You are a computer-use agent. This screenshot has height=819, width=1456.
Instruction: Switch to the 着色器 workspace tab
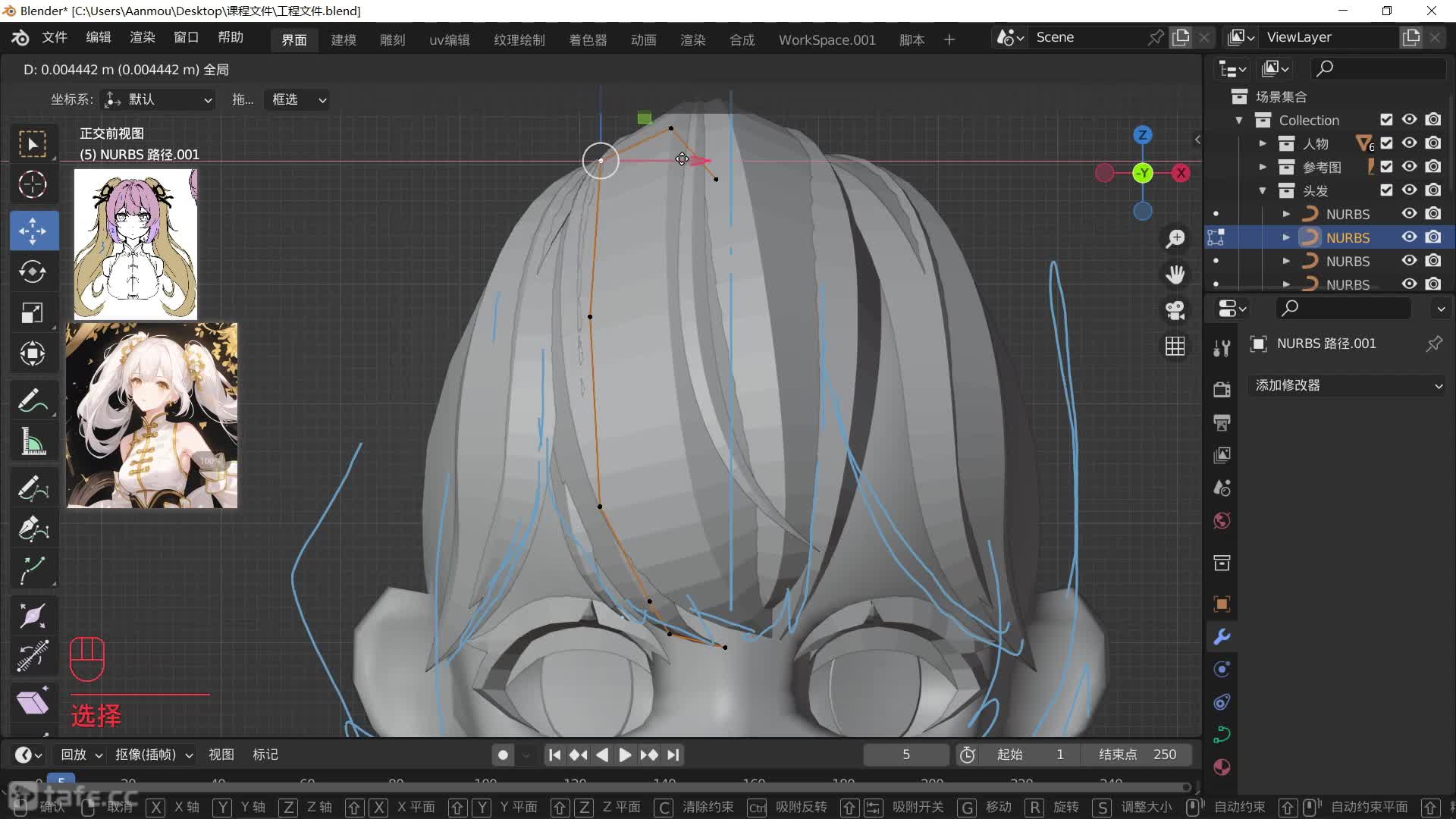click(x=588, y=39)
